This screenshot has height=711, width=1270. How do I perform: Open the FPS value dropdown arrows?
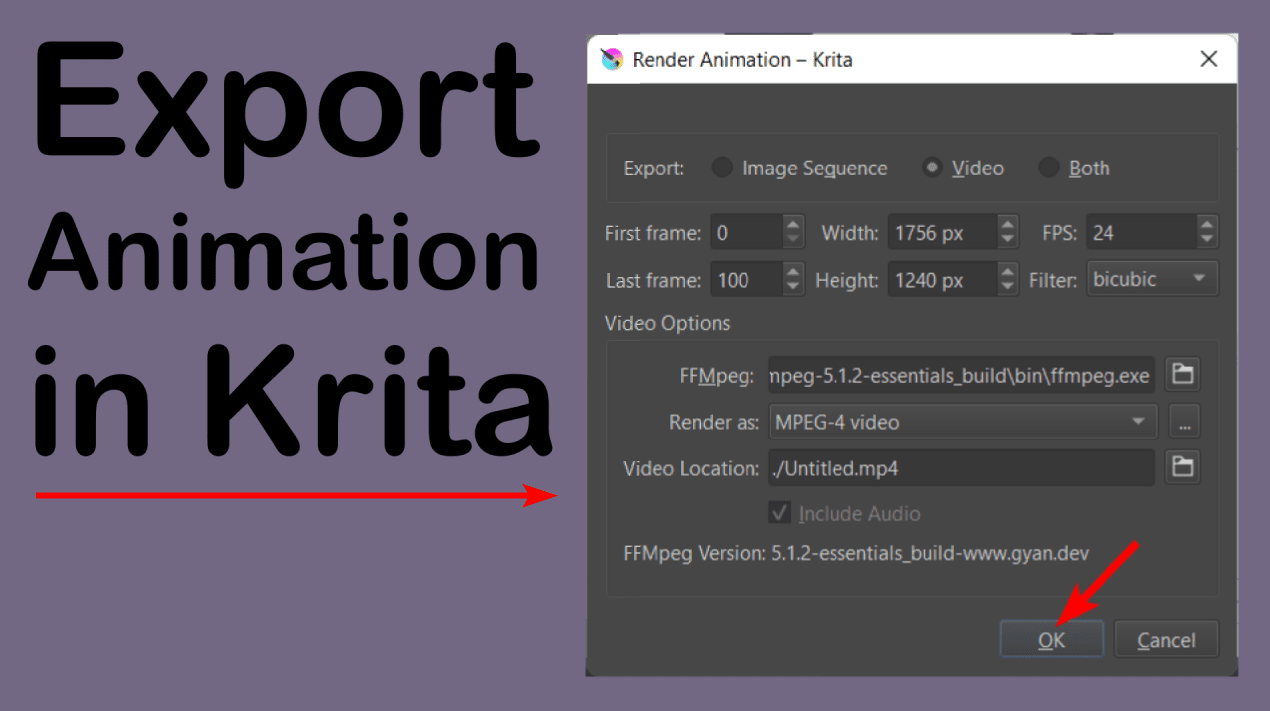[1206, 231]
